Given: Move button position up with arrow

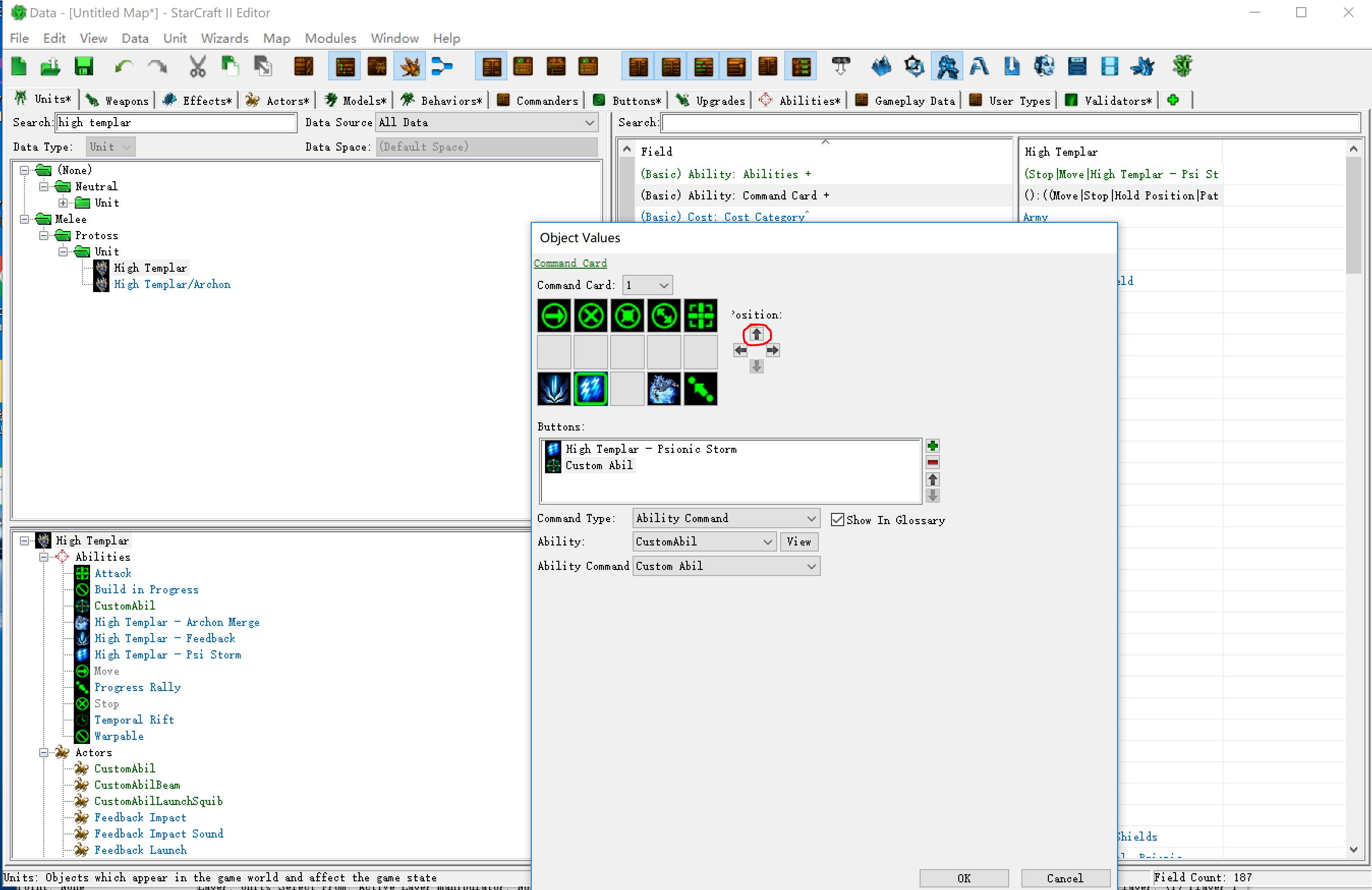Looking at the screenshot, I should point(756,334).
